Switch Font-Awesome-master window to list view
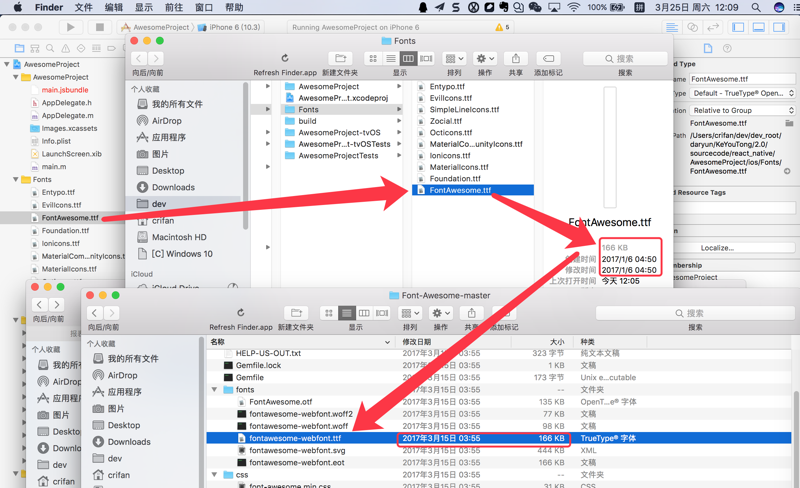This screenshot has height=488, width=800. (x=346, y=312)
